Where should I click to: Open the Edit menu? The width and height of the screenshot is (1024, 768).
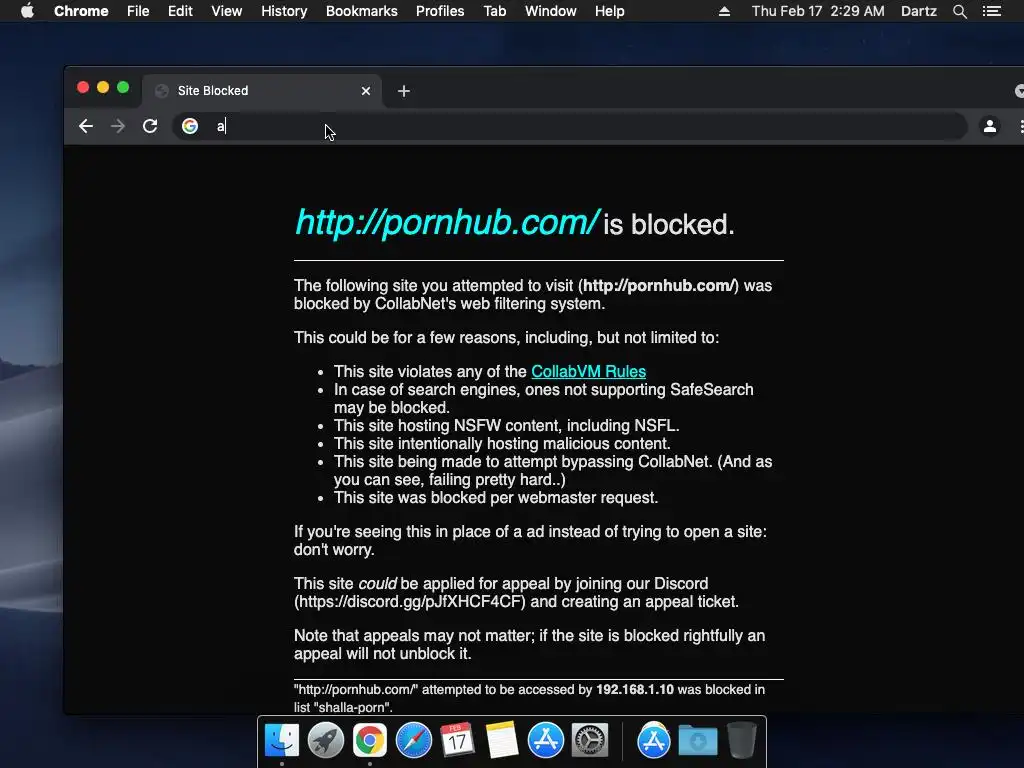tap(180, 11)
